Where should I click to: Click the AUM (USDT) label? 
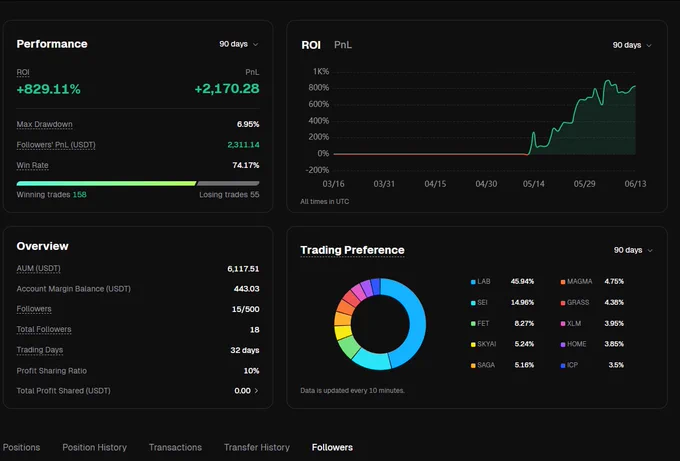coord(38,268)
